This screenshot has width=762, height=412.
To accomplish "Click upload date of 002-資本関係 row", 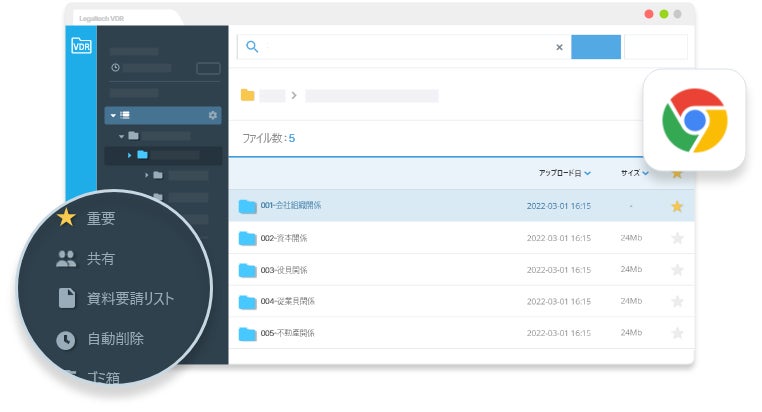I will point(559,238).
